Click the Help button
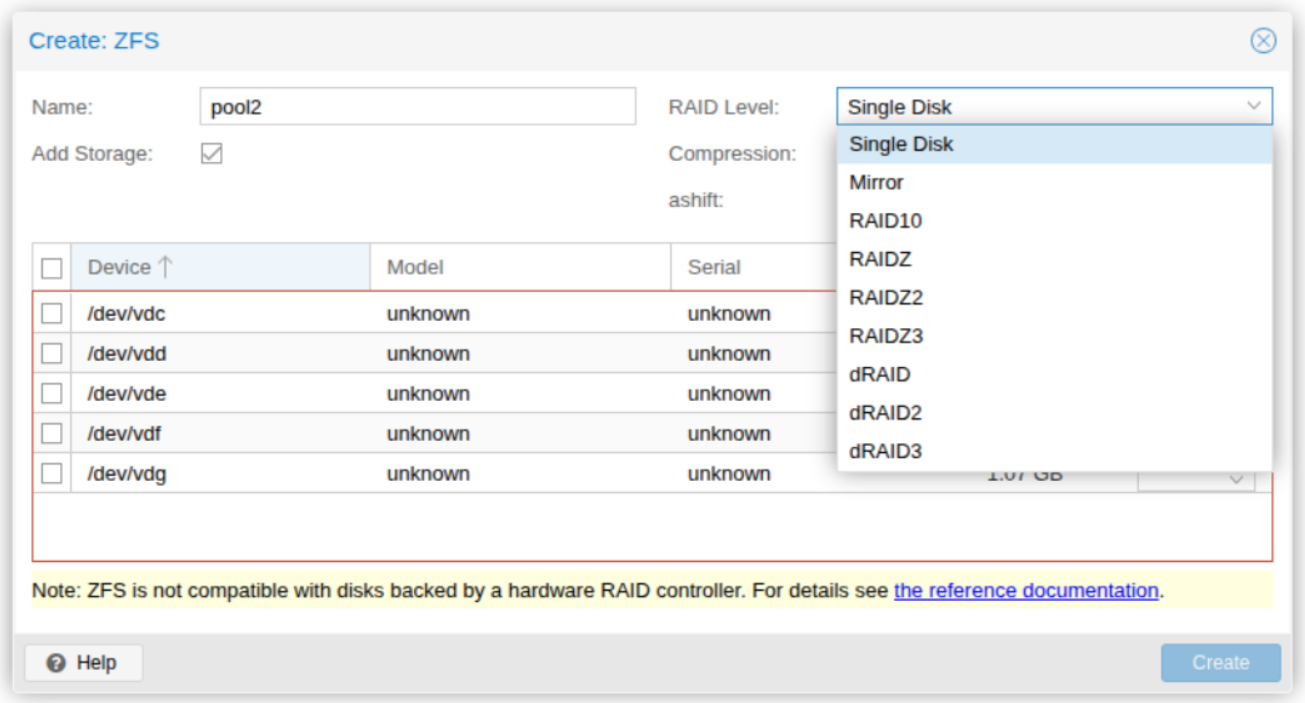The height and width of the screenshot is (703, 1305). coord(84,663)
